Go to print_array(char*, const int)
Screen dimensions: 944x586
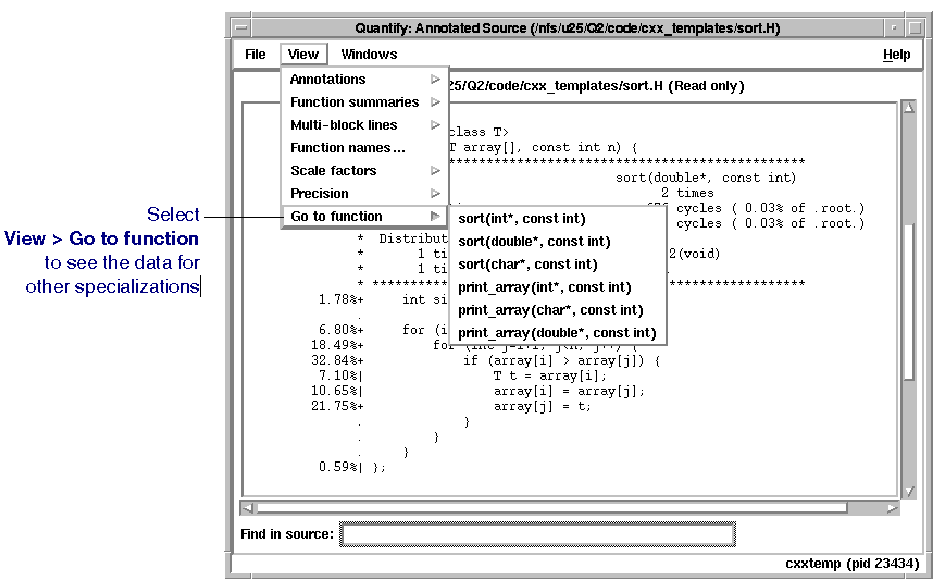point(558,310)
